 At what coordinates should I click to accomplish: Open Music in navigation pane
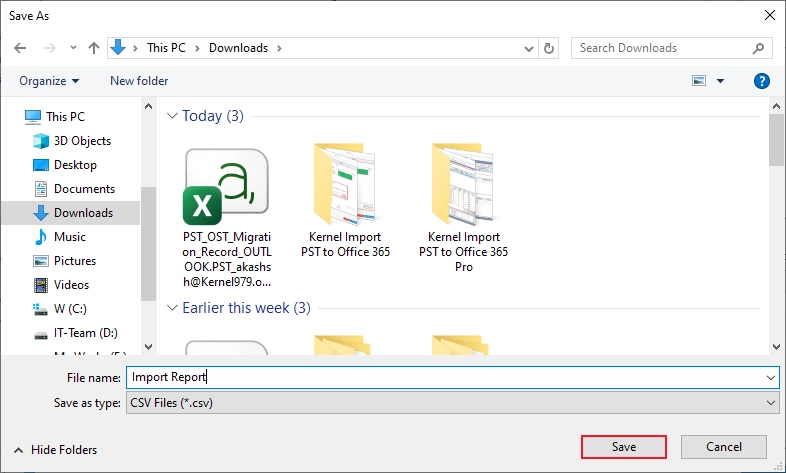pos(59,237)
